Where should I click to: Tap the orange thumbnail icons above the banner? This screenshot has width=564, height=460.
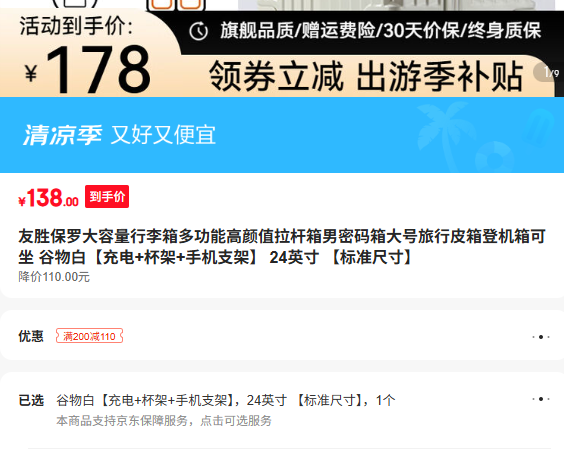[x=176, y=5]
